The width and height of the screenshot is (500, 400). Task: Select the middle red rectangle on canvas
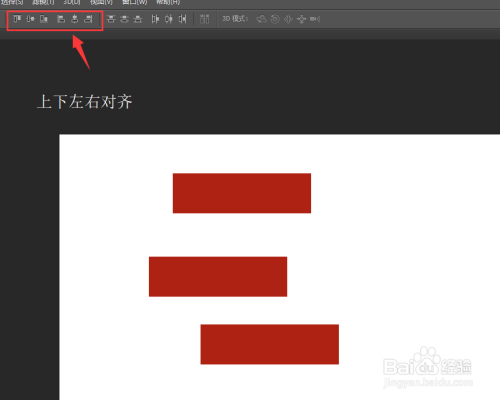[218, 276]
